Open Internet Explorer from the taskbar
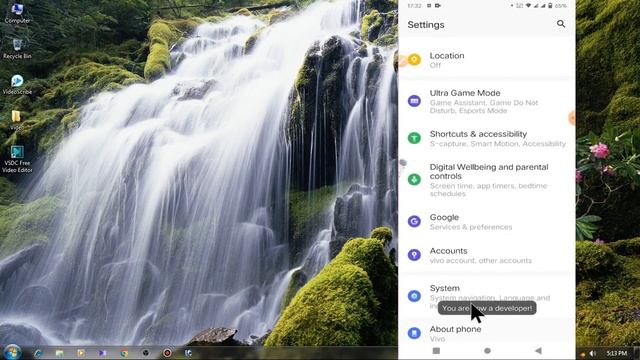The image size is (640, 360). 38,353
